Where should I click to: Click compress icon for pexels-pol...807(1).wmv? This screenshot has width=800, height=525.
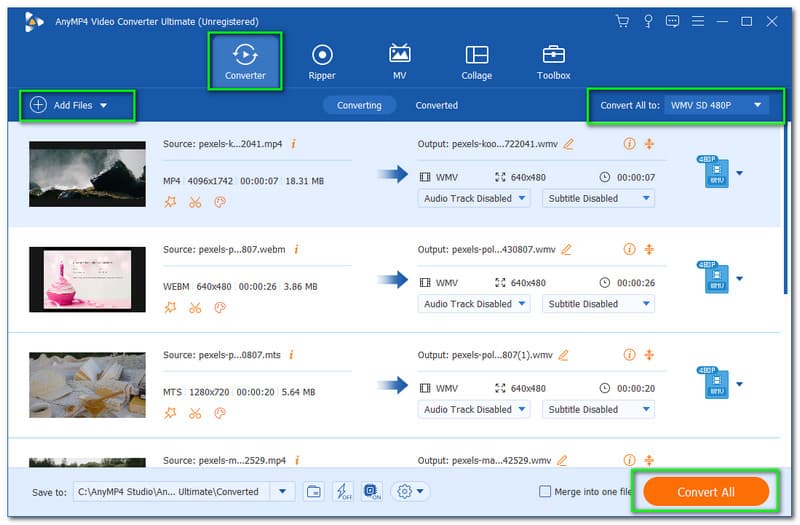coord(649,355)
